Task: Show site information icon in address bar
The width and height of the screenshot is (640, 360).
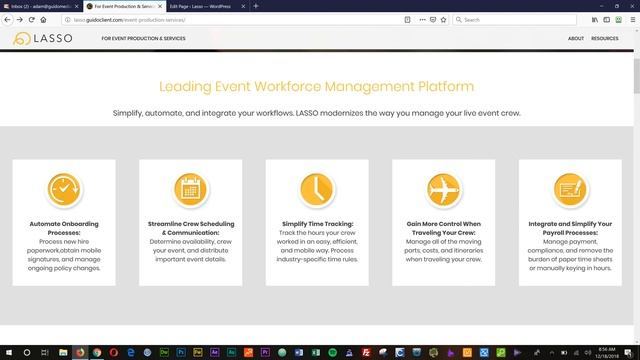Action: coord(68,20)
